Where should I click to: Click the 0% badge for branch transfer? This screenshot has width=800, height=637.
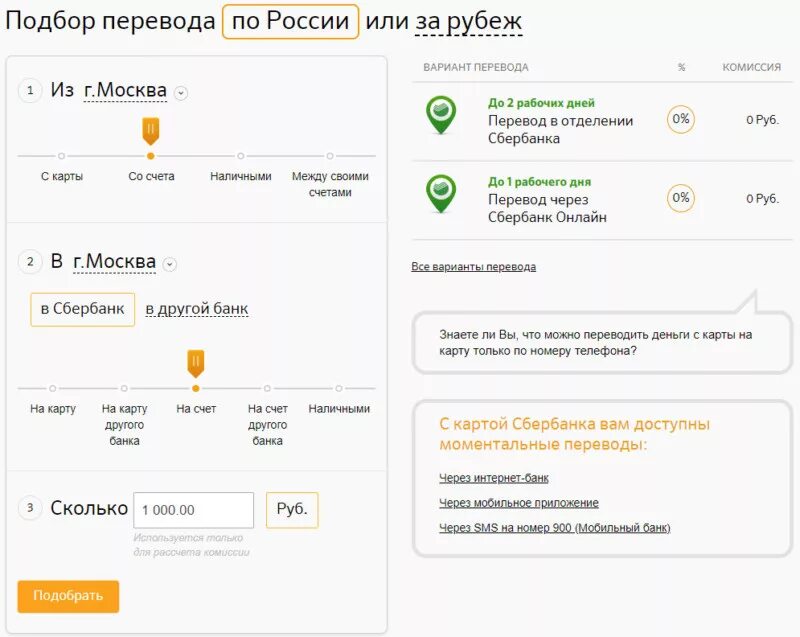pos(681,119)
